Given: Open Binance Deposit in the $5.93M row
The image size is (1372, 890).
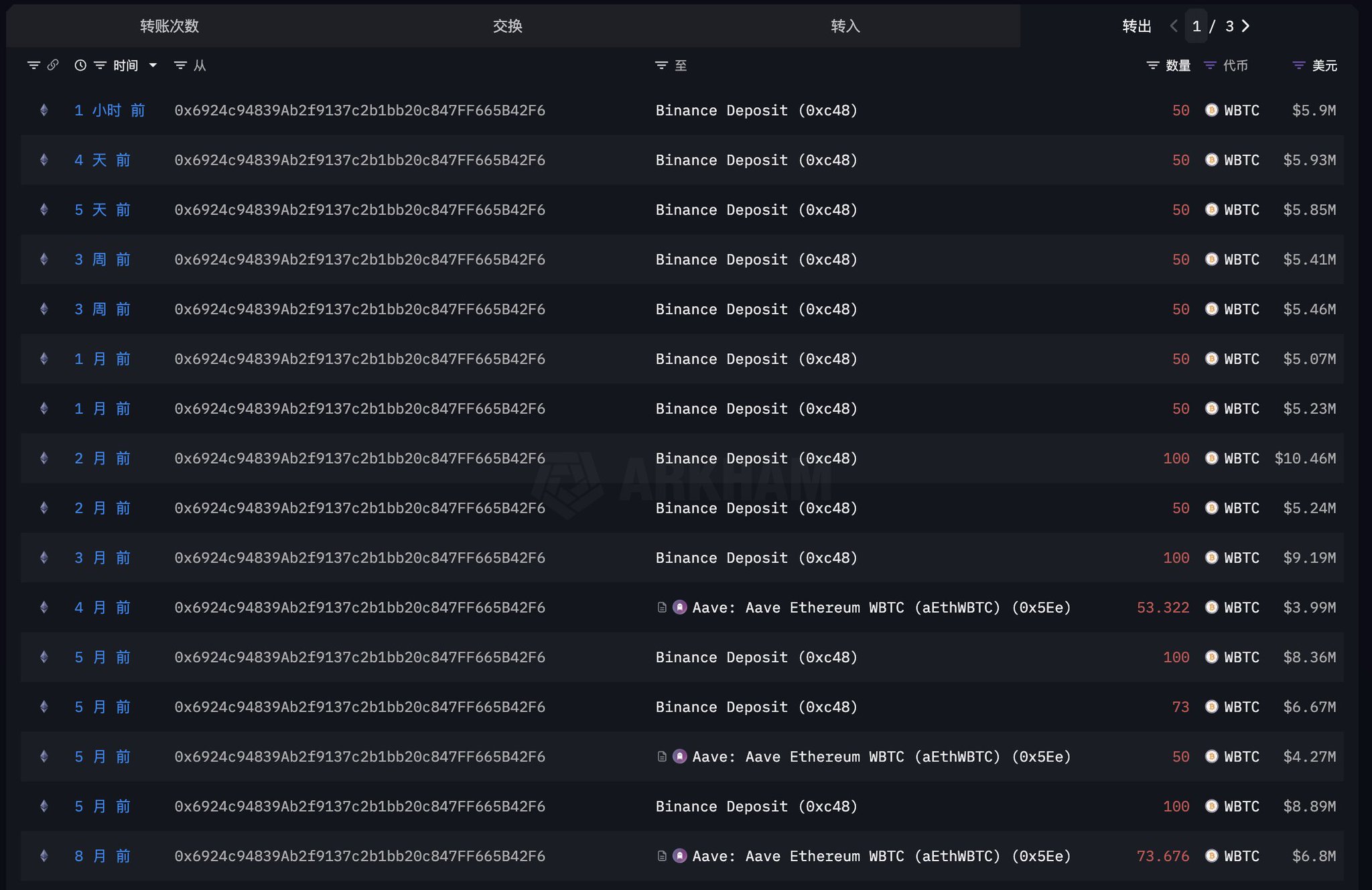Looking at the screenshot, I should coord(756,160).
